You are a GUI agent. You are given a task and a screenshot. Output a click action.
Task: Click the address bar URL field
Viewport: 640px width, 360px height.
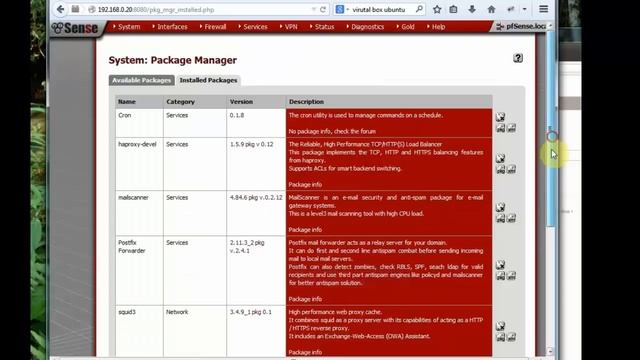pyautogui.click(x=204, y=9)
